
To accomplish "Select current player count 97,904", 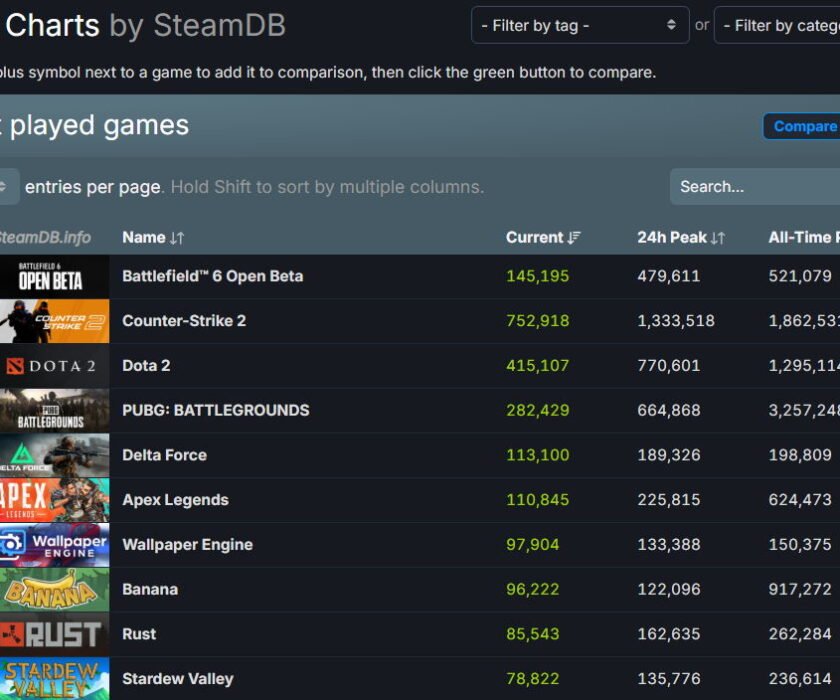I will (x=532, y=544).
